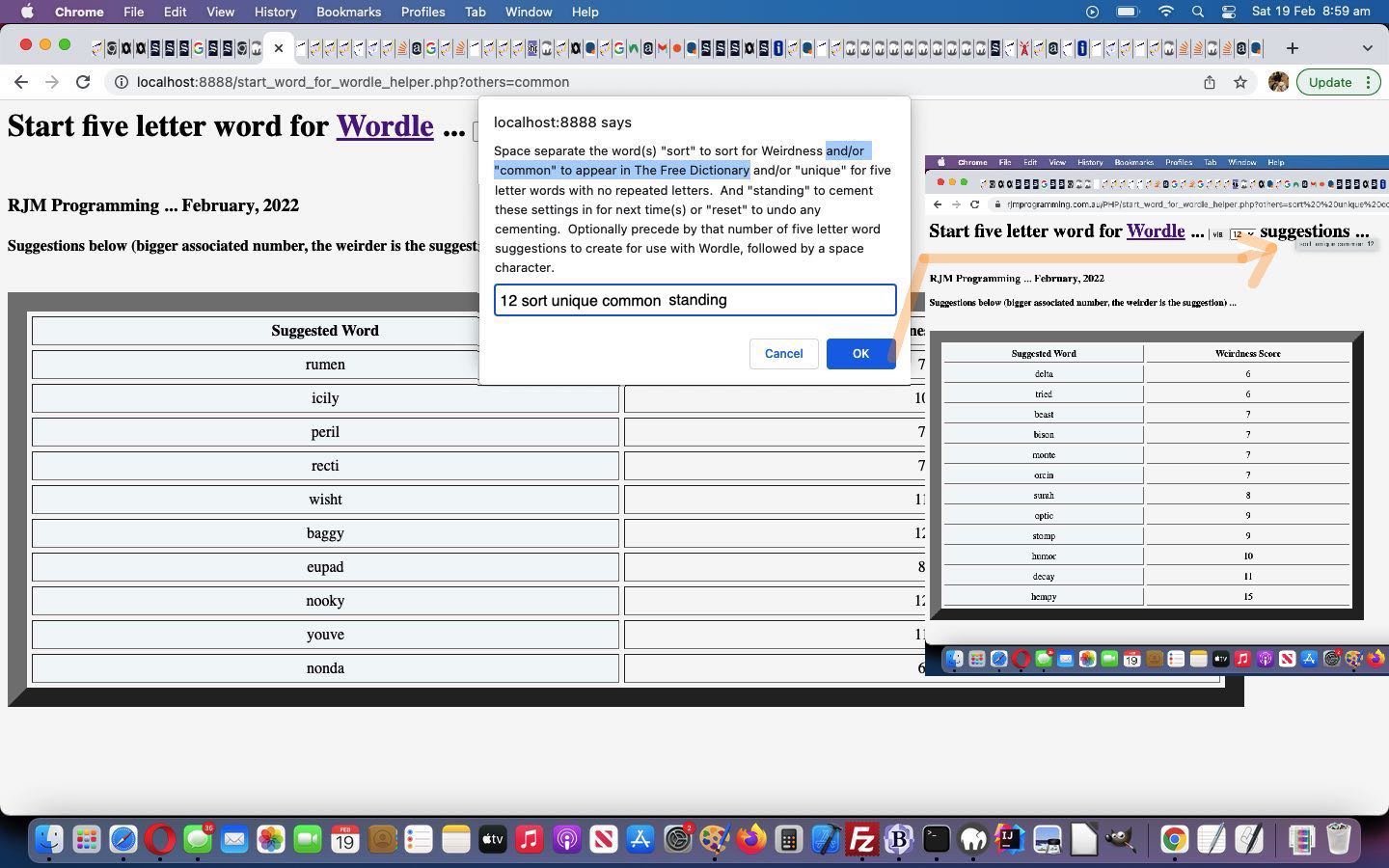Image resolution: width=1389 pixels, height=868 pixels.
Task: Open the Bookmarks menu
Action: point(348,12)
